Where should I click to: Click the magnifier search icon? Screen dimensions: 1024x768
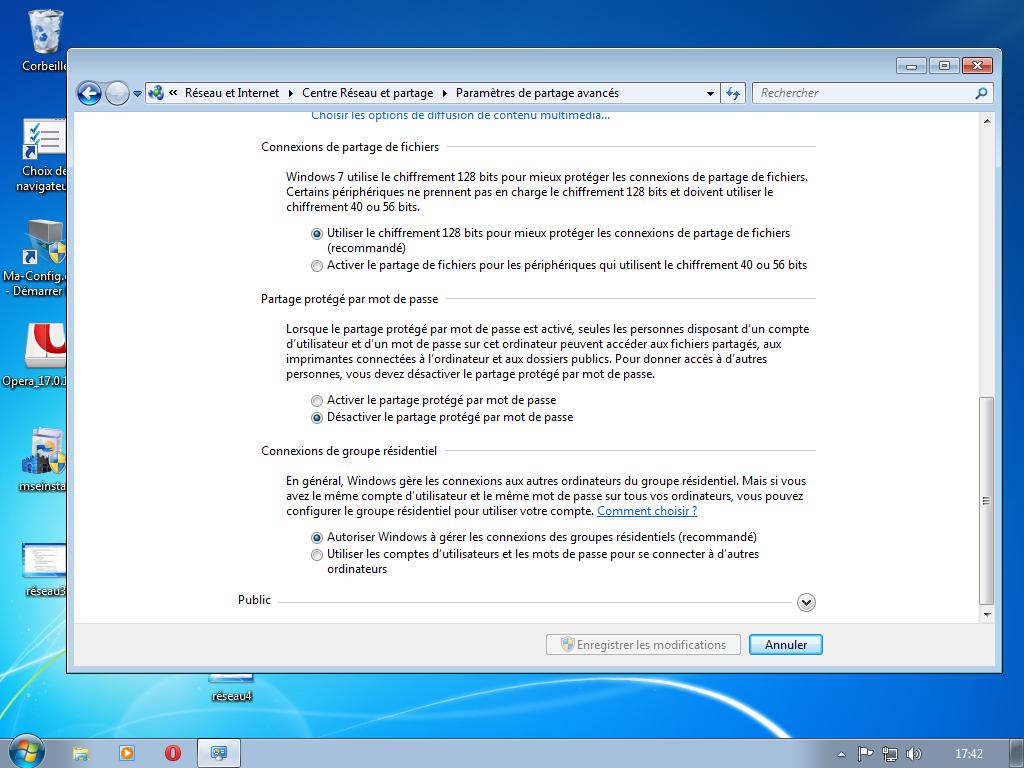point(981,93)
